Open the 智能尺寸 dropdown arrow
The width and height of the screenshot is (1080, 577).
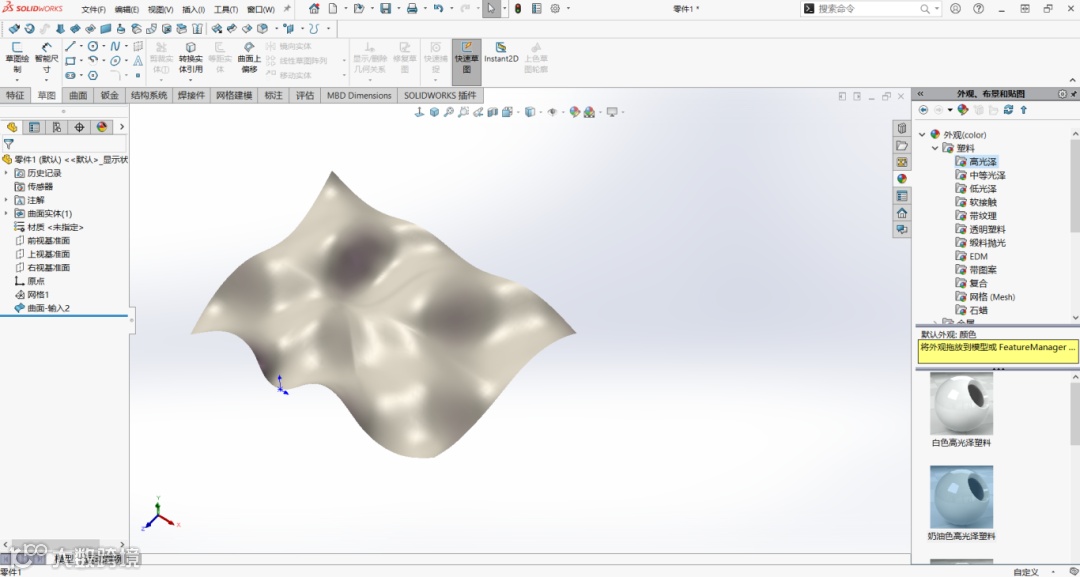(x=46, y=80)
